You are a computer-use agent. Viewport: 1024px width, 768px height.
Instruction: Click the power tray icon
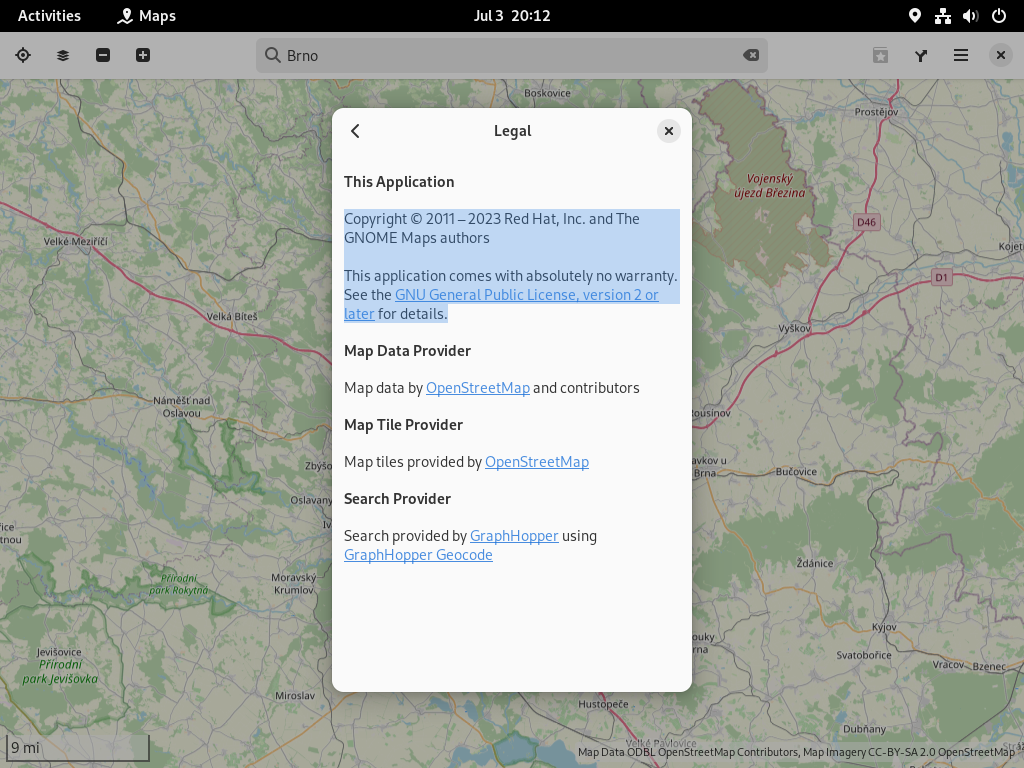(999, 16)
